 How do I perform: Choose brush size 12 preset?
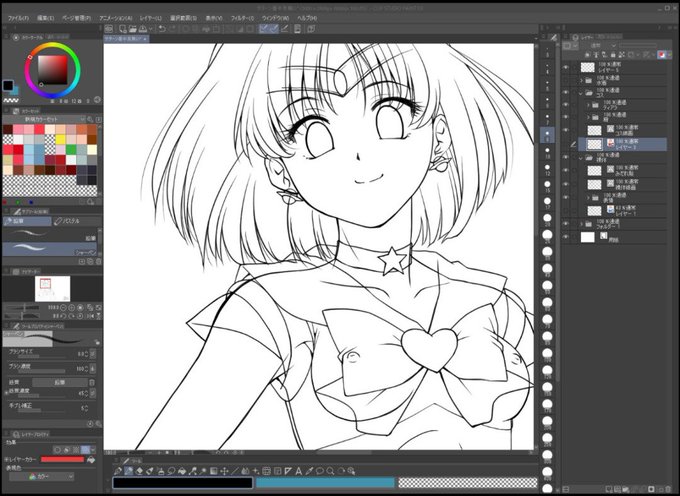pyautogui.click(x=547, y=168)
